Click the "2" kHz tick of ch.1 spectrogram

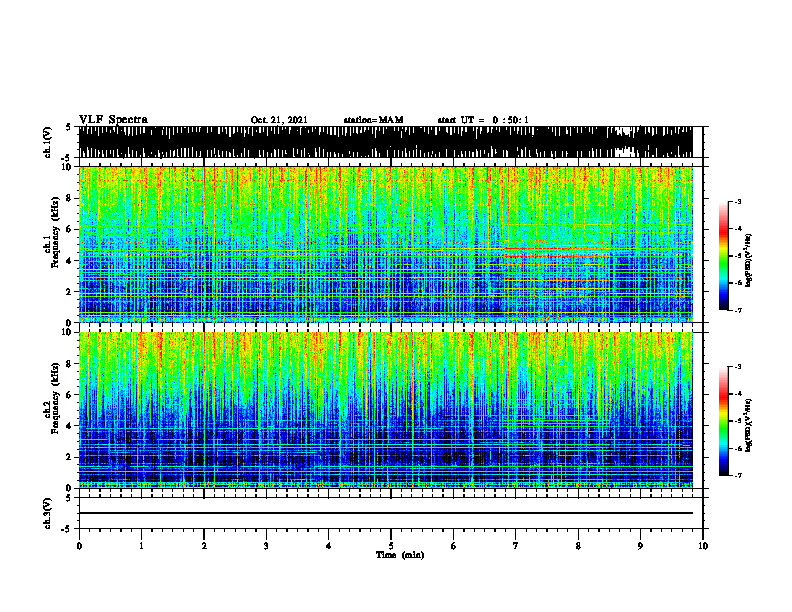(69, 292)
